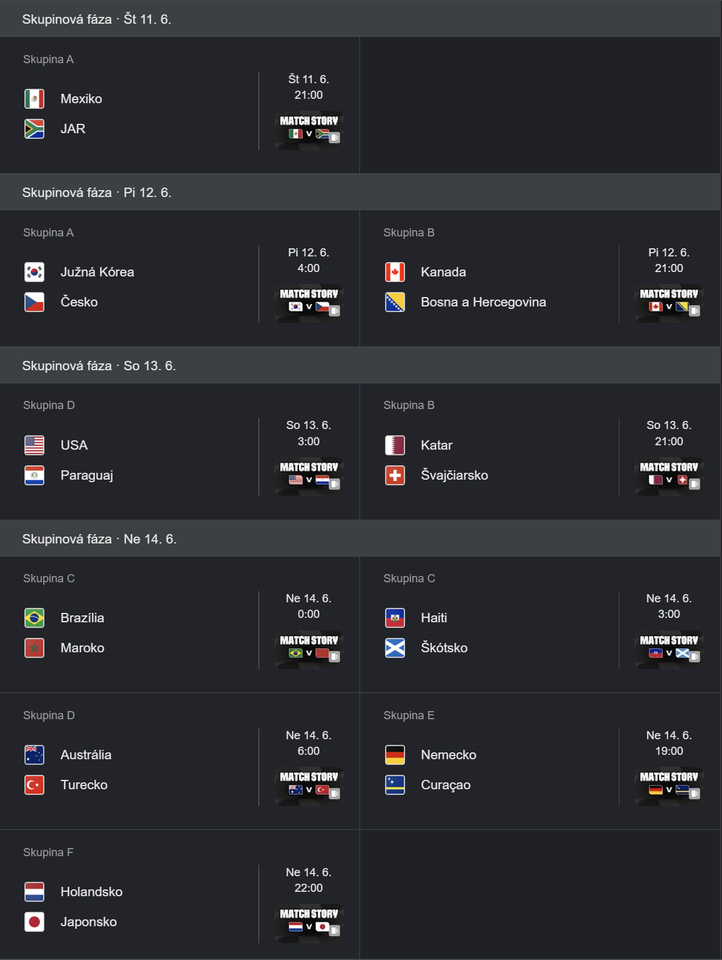Click the Brazília flag icon
The width and height of the screenshot is (722, 960).
34,618
